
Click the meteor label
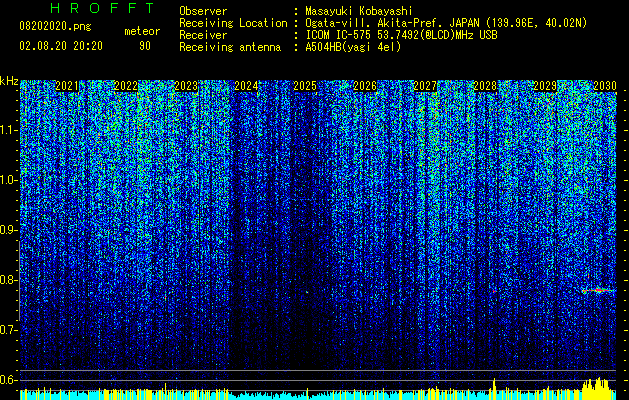tap(142, 31)
